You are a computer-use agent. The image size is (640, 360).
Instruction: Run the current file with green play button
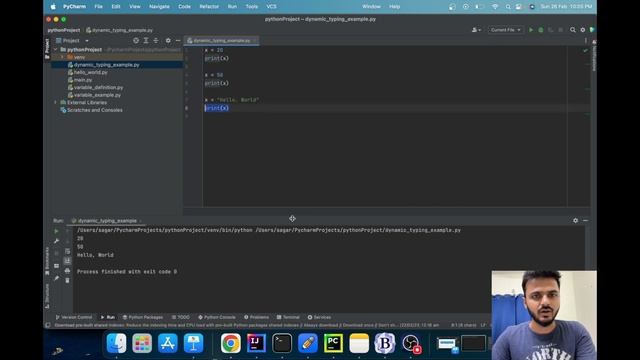tap(531, 30)
